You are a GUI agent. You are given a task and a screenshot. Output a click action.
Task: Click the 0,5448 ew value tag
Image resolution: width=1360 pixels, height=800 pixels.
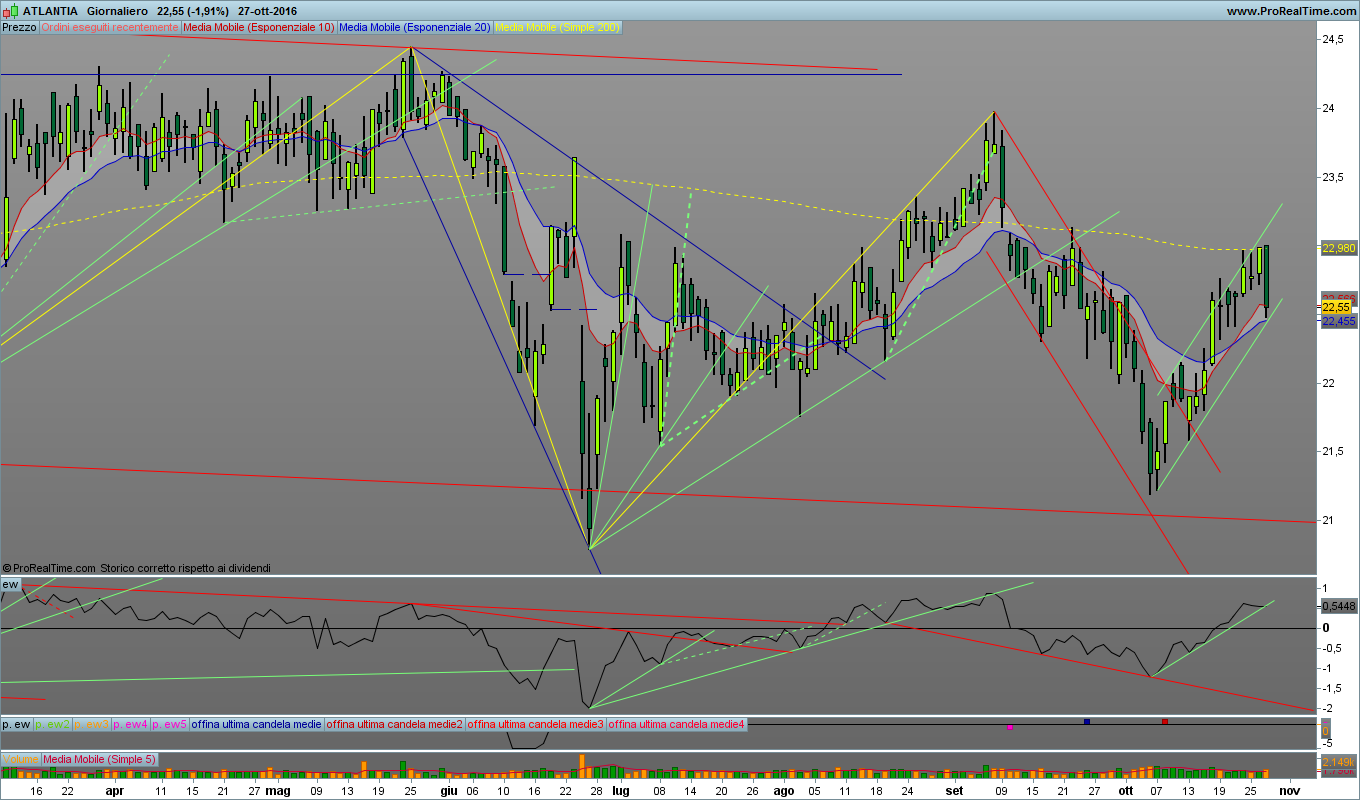(x=1338, y=606)
